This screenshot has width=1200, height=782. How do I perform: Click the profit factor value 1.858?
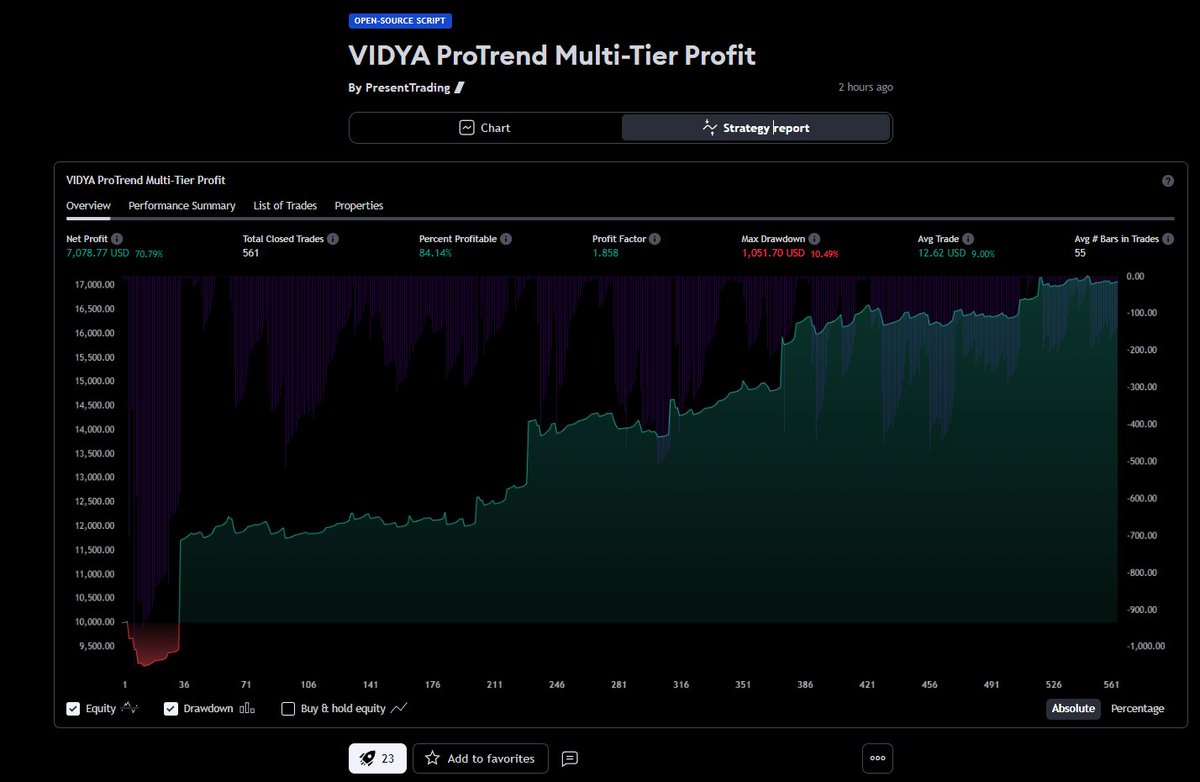[x=606, y=254]
